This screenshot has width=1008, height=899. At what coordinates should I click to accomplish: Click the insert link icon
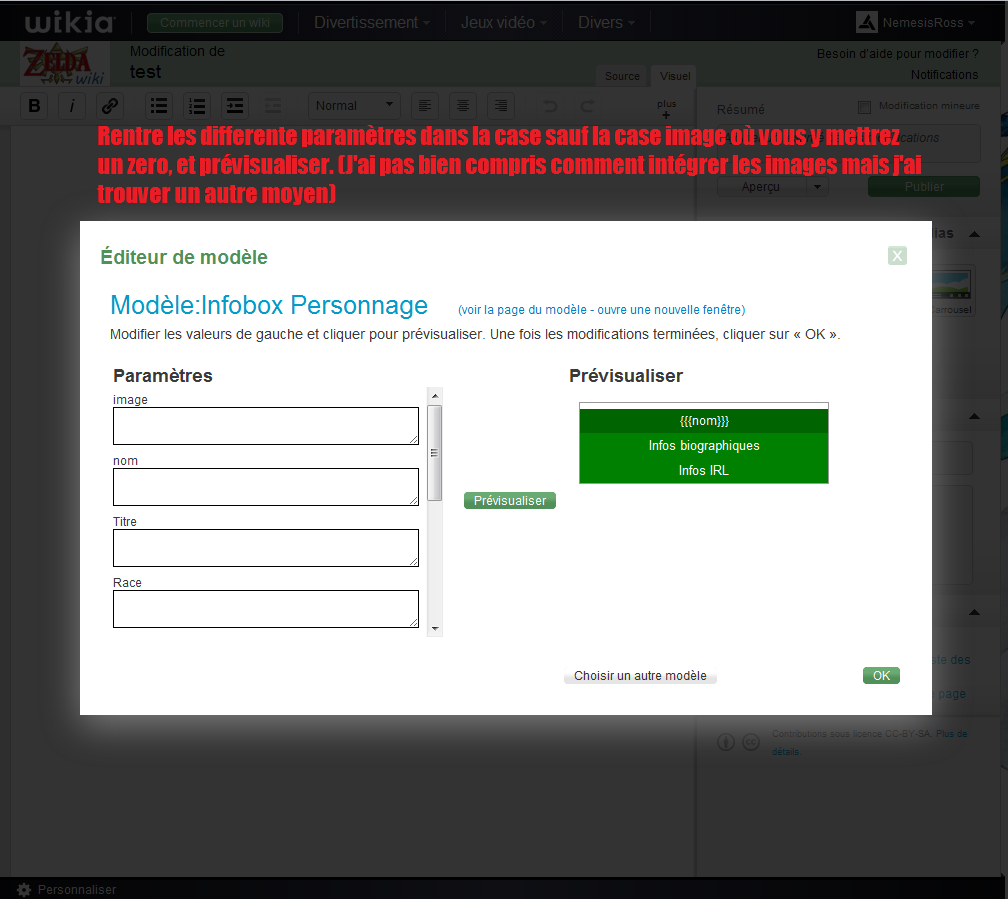pos(110,106)
